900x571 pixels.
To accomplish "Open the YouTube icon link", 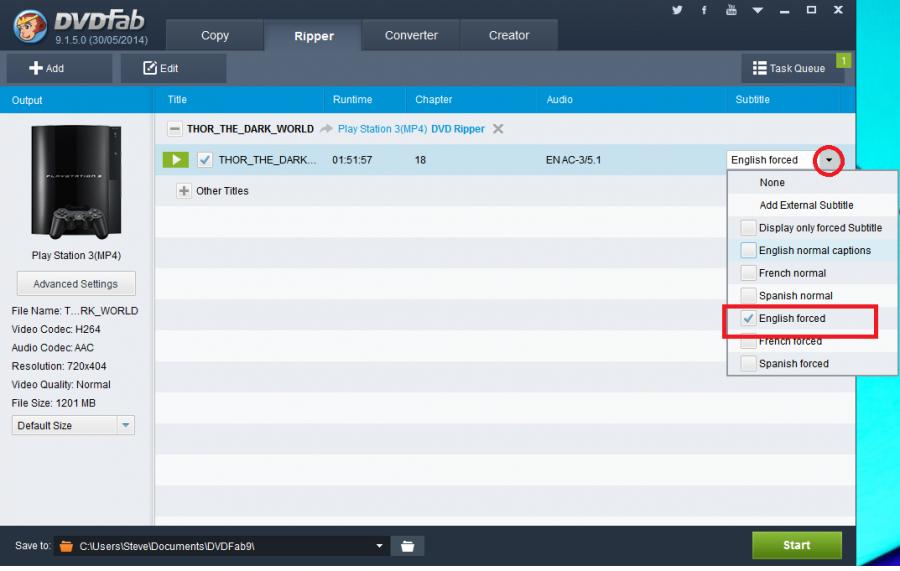I will click(731, 10).
